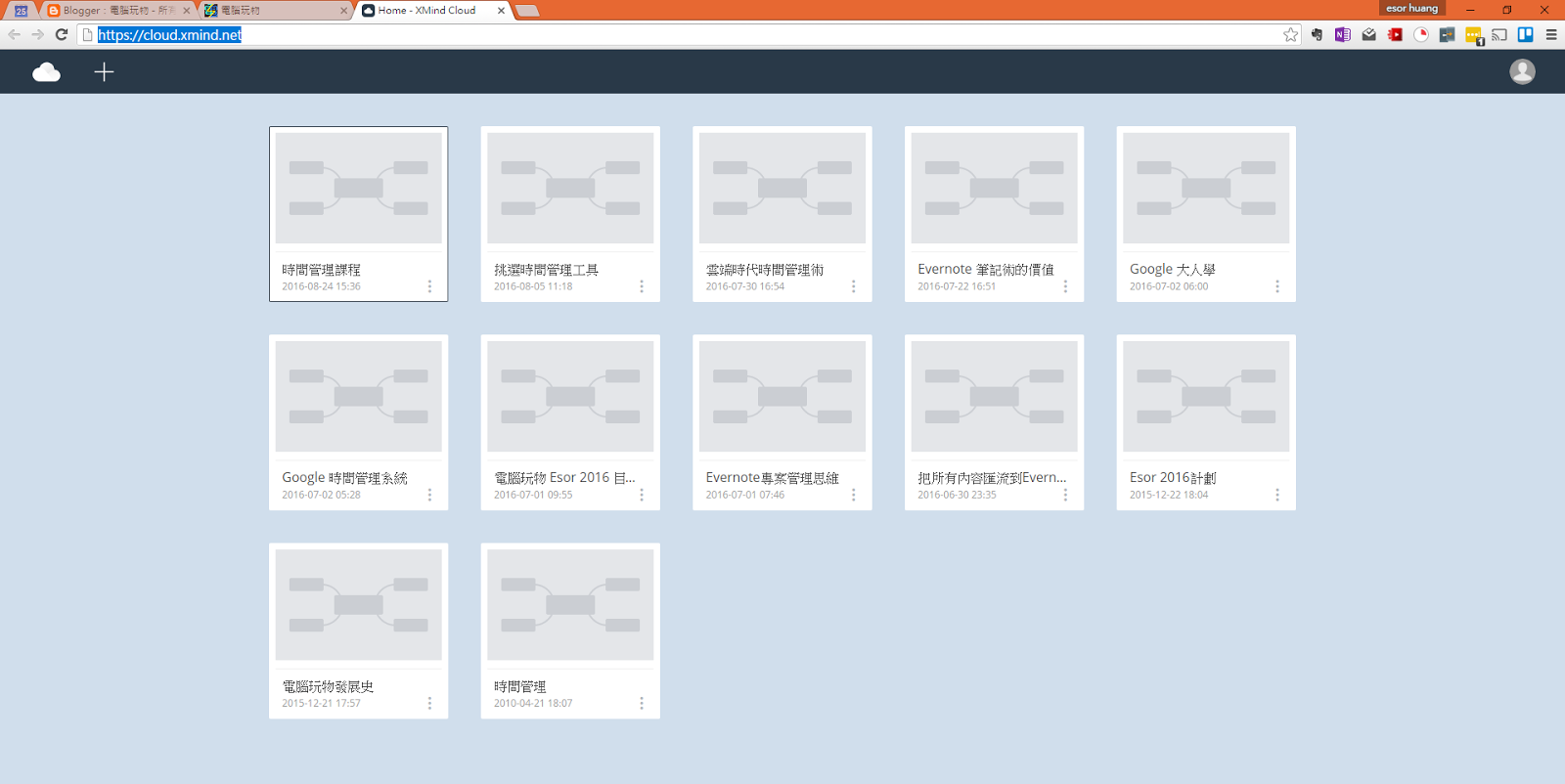Click the Trello extension icon
The height and width of the screenshot is (784, 1565).
coord(1525,34)
